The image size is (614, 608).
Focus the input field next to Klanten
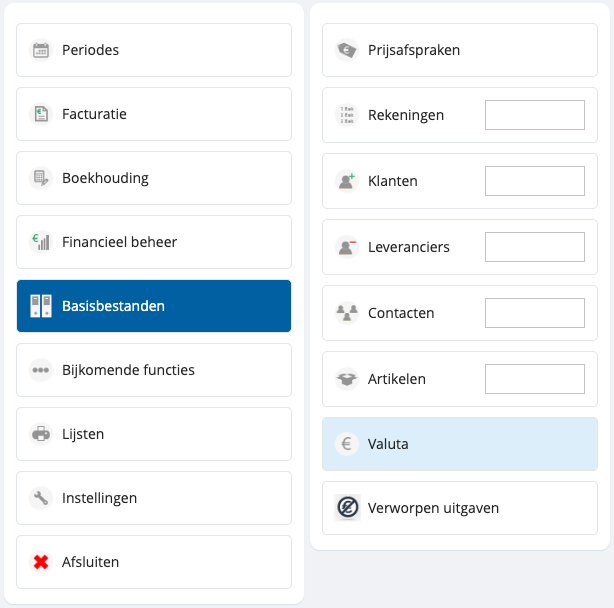(x=535, y=181)
